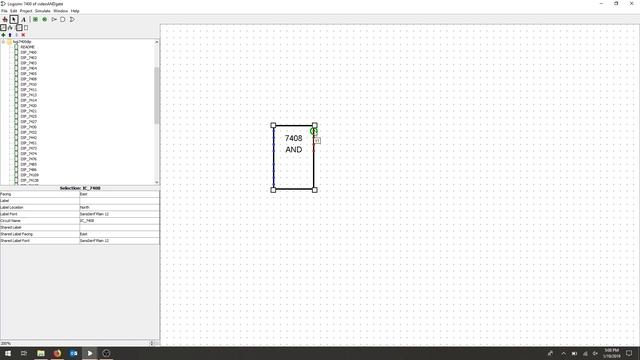Move circuit up with blue up arrow
Image resolution: width=640 pixels, height=360 pixels.
coord(10,35)
